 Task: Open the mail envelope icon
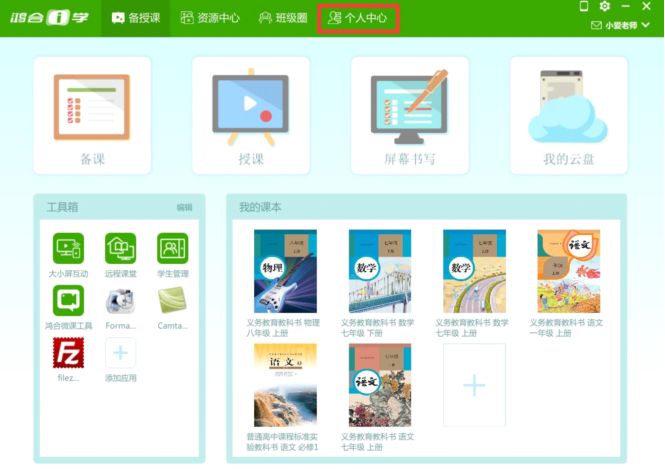pyautogui.click(x=596, y=25)
